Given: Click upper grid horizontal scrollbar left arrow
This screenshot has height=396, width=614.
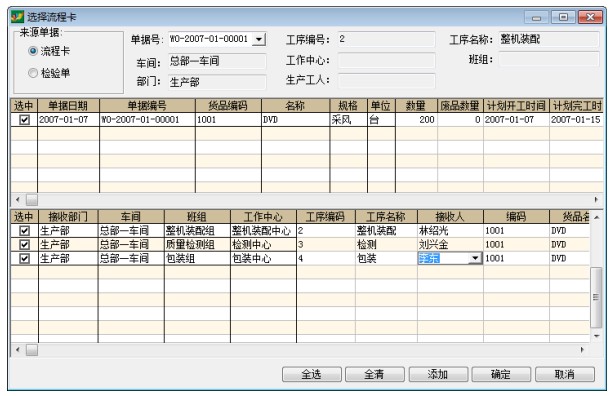Looking at the screenshot, I should 18,200.
